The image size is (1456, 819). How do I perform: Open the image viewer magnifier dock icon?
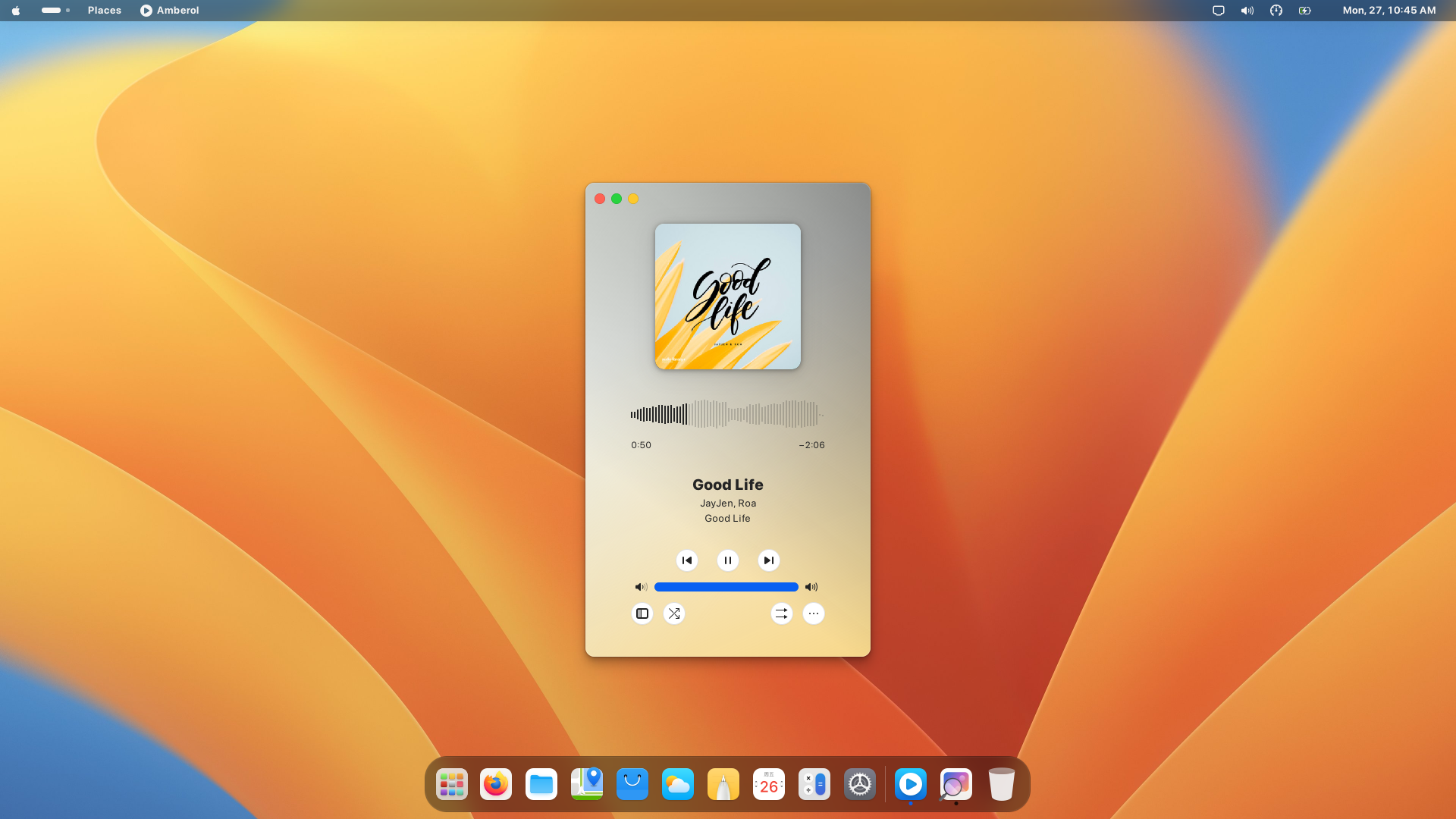tap(956, 785)
